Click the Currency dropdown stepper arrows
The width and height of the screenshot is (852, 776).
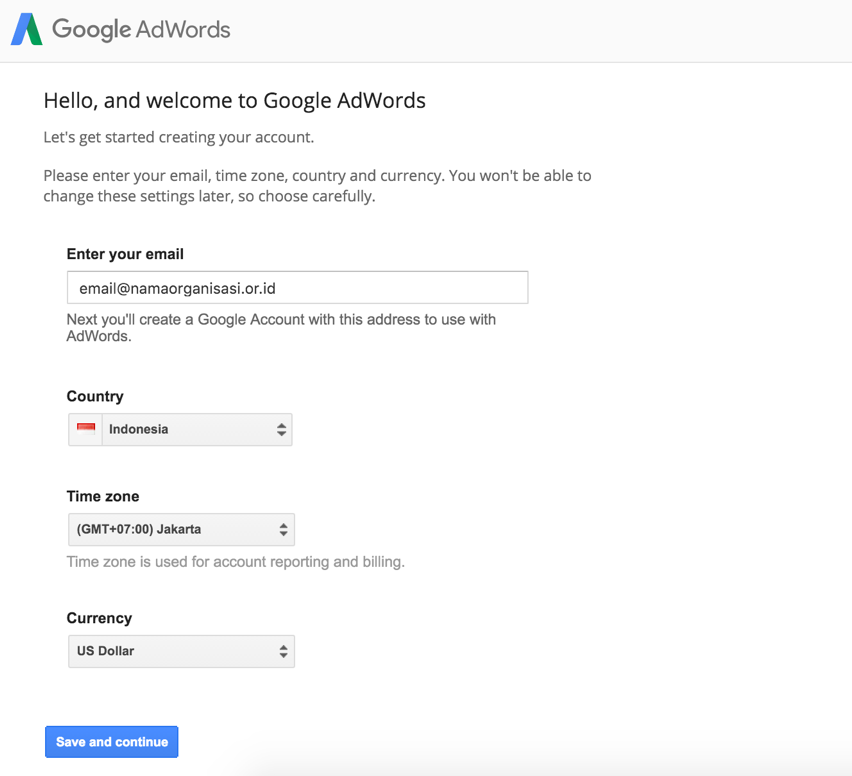click(x=284, y=651)
